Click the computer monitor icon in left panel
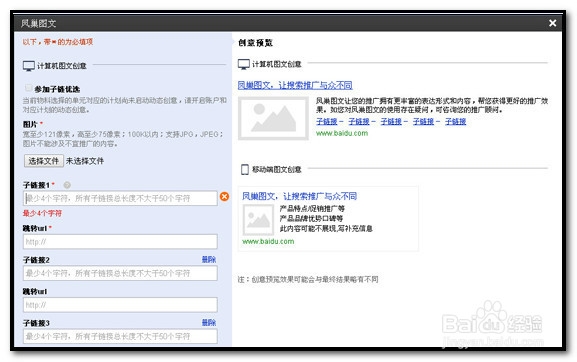This screenshot has width=577, height=362. pos(29,66)
